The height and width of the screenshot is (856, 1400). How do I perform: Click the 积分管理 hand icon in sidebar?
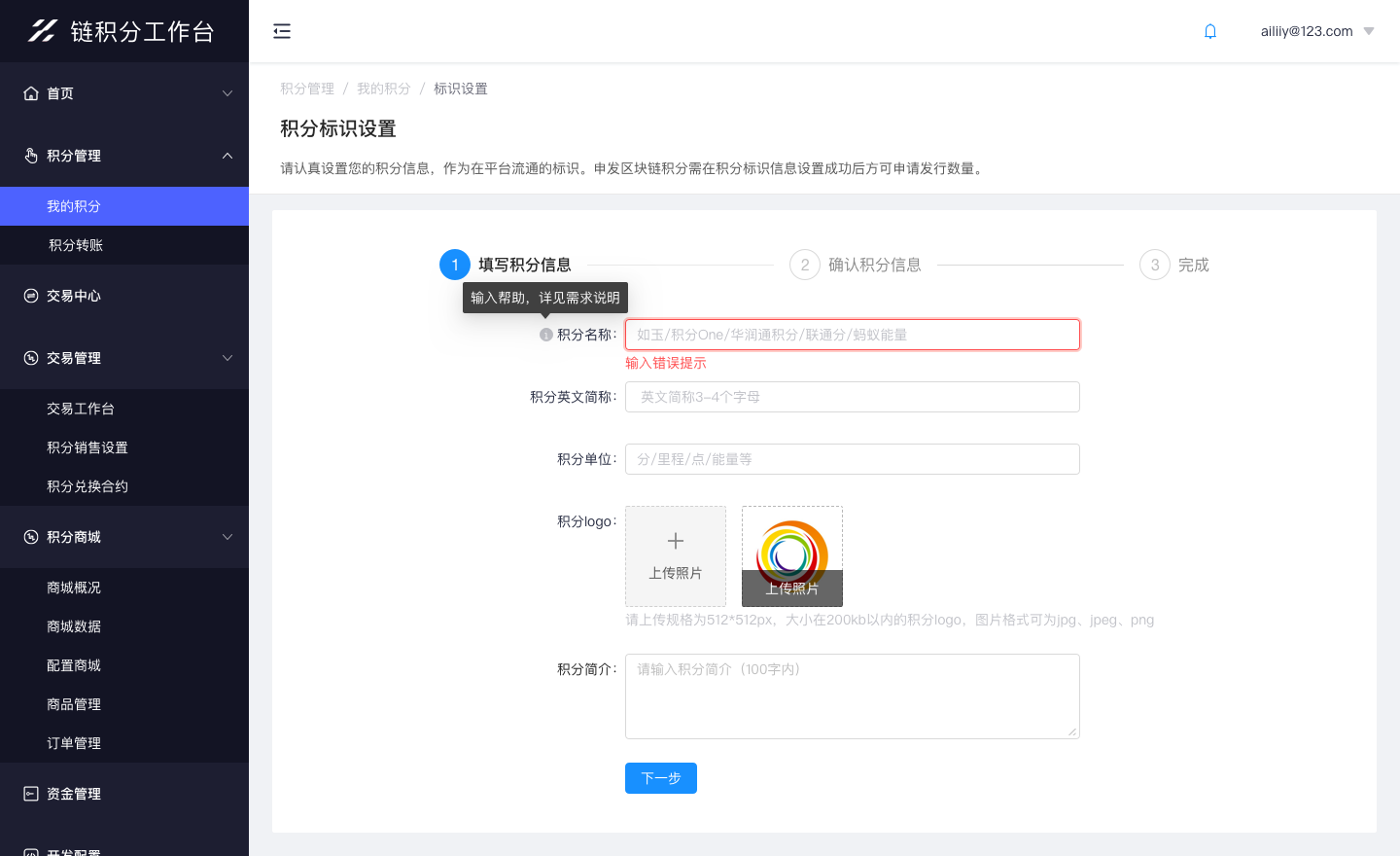click(x=31, y=156)
